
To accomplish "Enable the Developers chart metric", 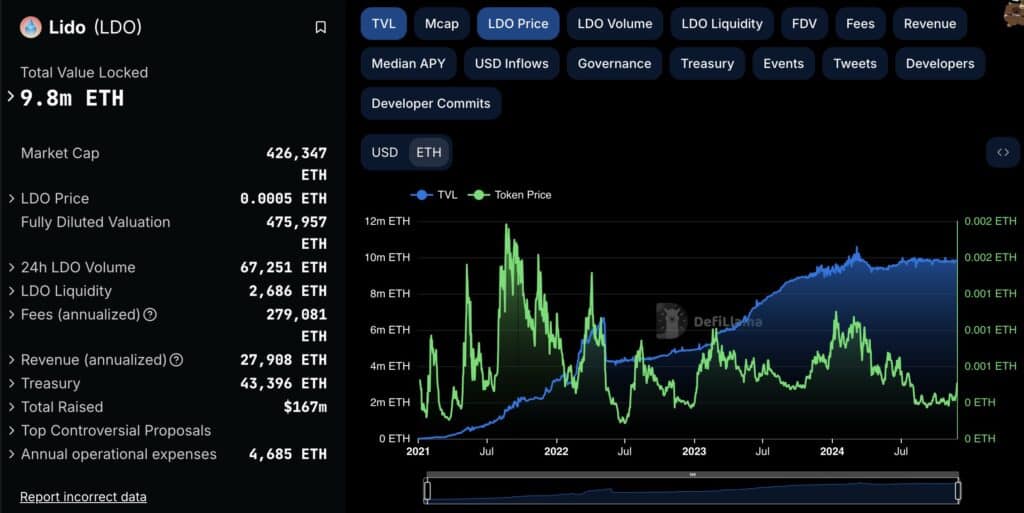I will [940, 63].
